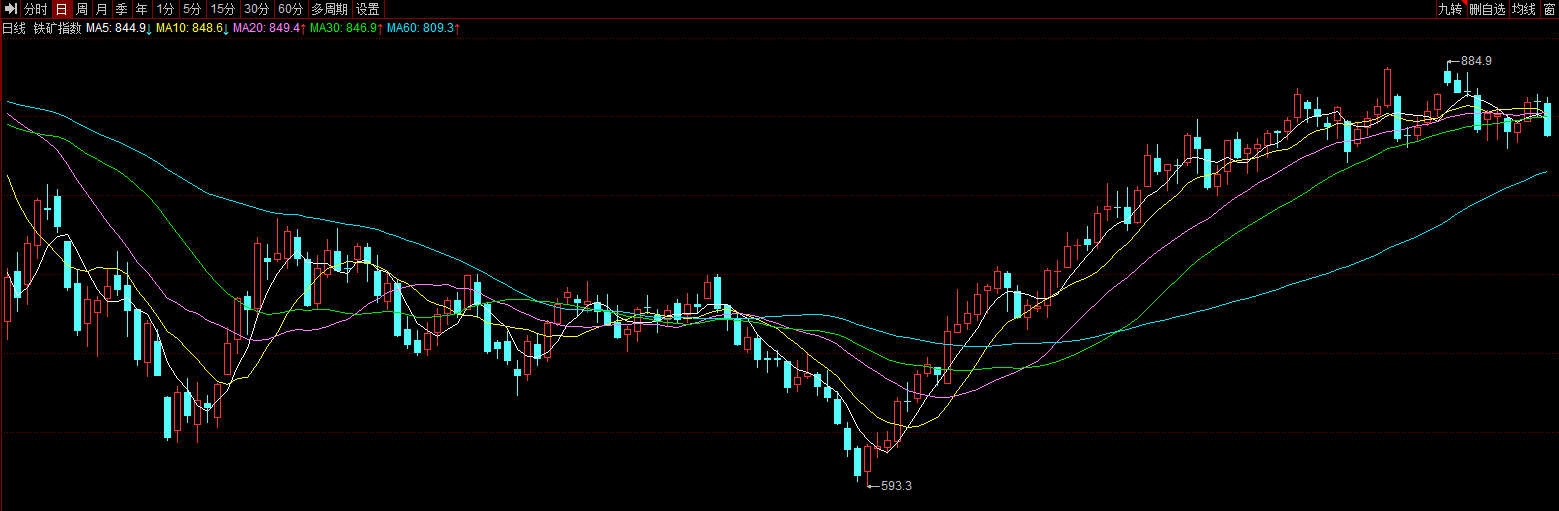Open the 多周期 multi-period view
Viewport: 1559px width, 511px height.
click(330, 9)
